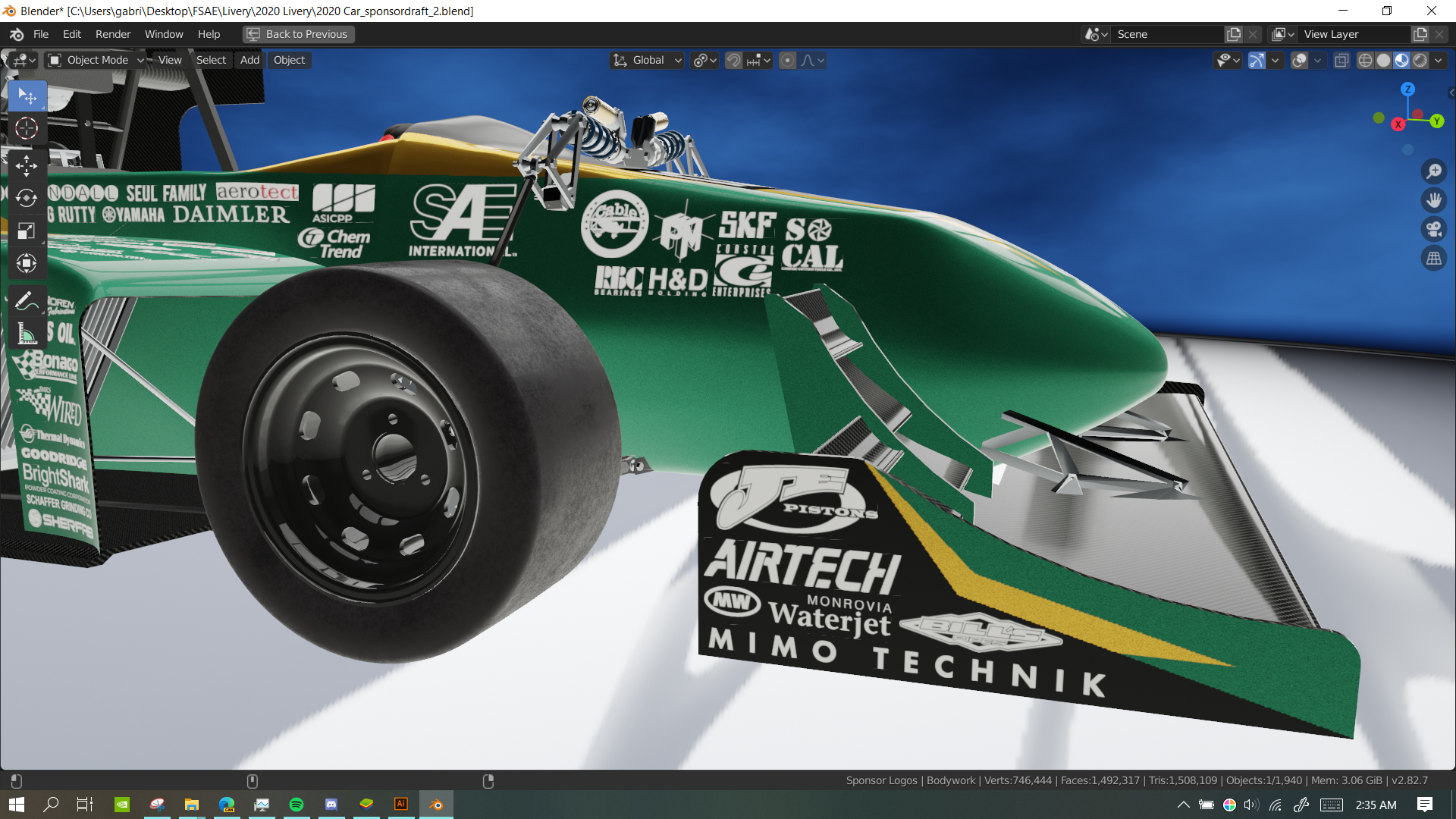Open snapping options dropdown

tap(758, 61)
